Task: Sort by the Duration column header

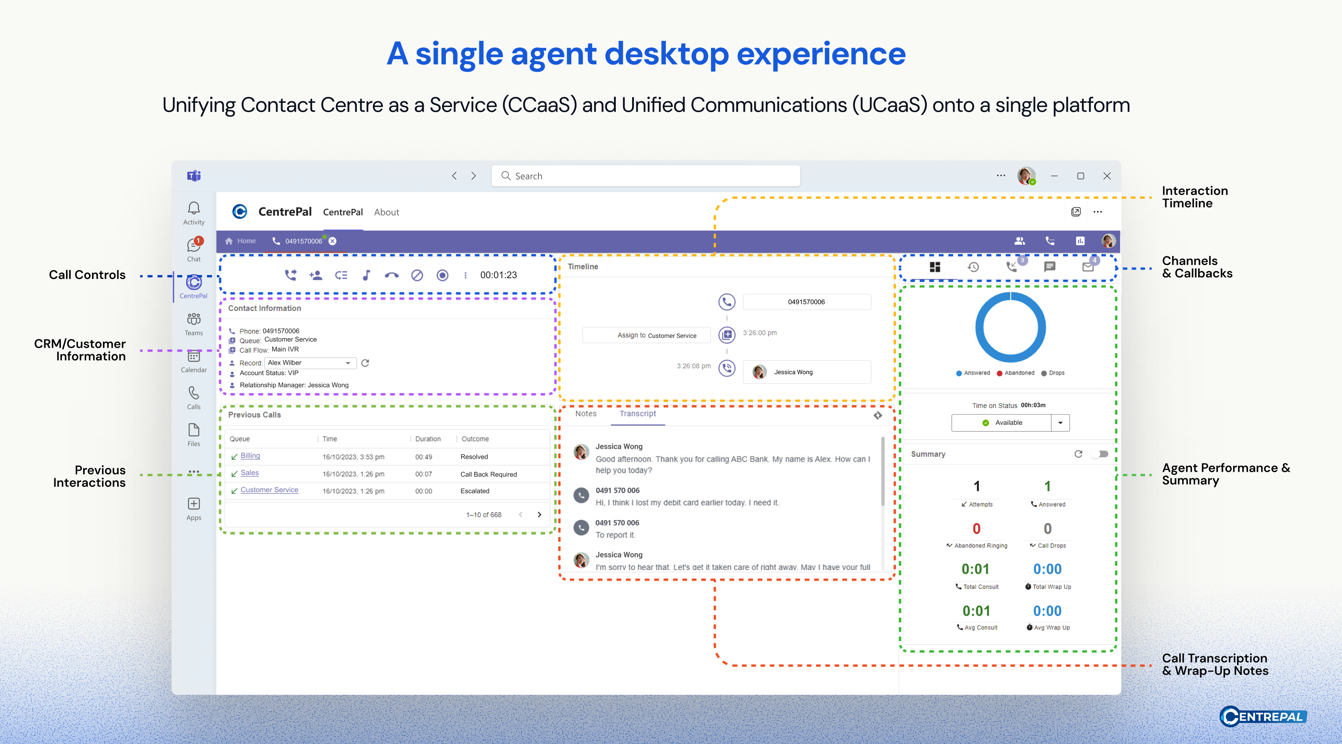Action: 428,439
